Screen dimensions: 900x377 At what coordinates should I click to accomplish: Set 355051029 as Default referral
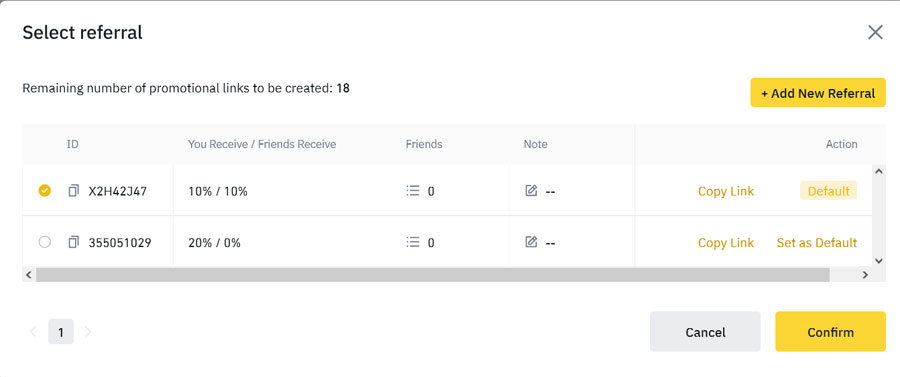coord(817,243)
